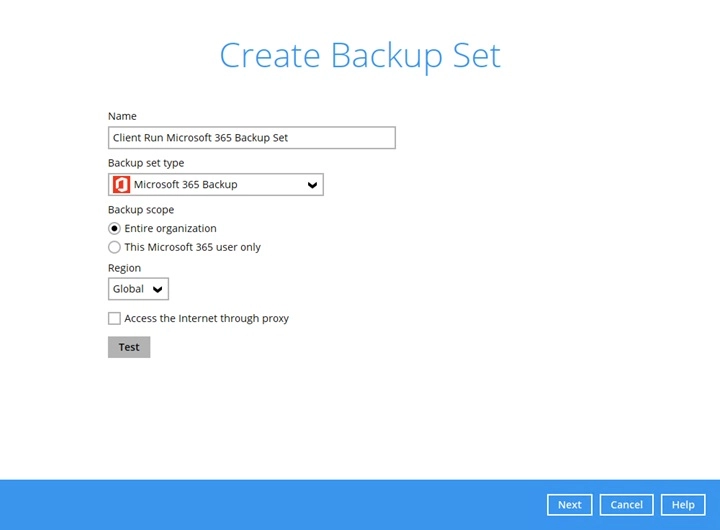Click the Backup set type label
The width and height of the screenshot is (720, 530).
146,163
